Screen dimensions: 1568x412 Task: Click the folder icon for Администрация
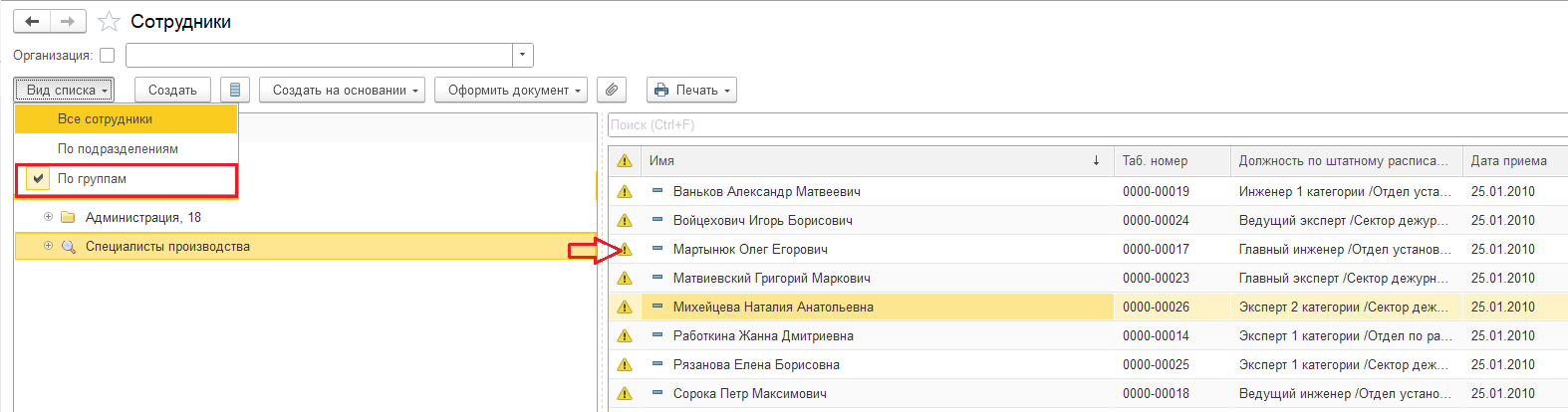click(x=69, y=217)
